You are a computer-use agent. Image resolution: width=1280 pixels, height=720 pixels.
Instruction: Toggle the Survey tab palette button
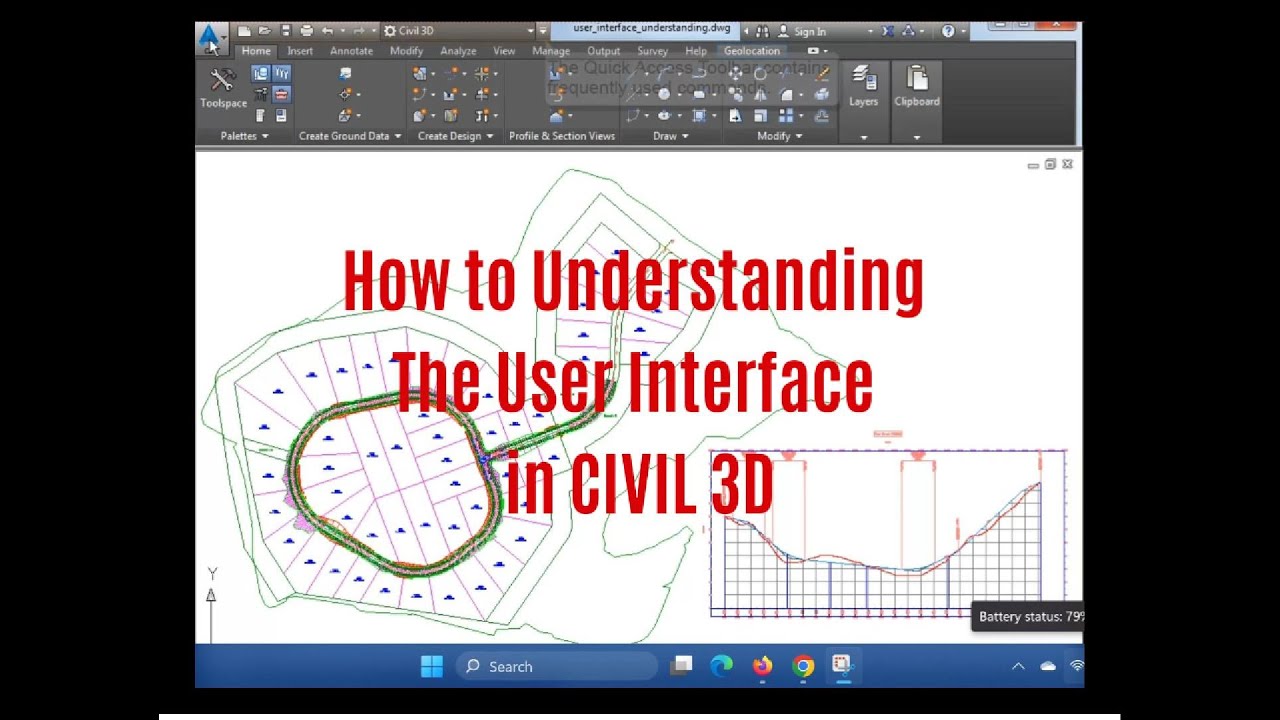(260, 94)
